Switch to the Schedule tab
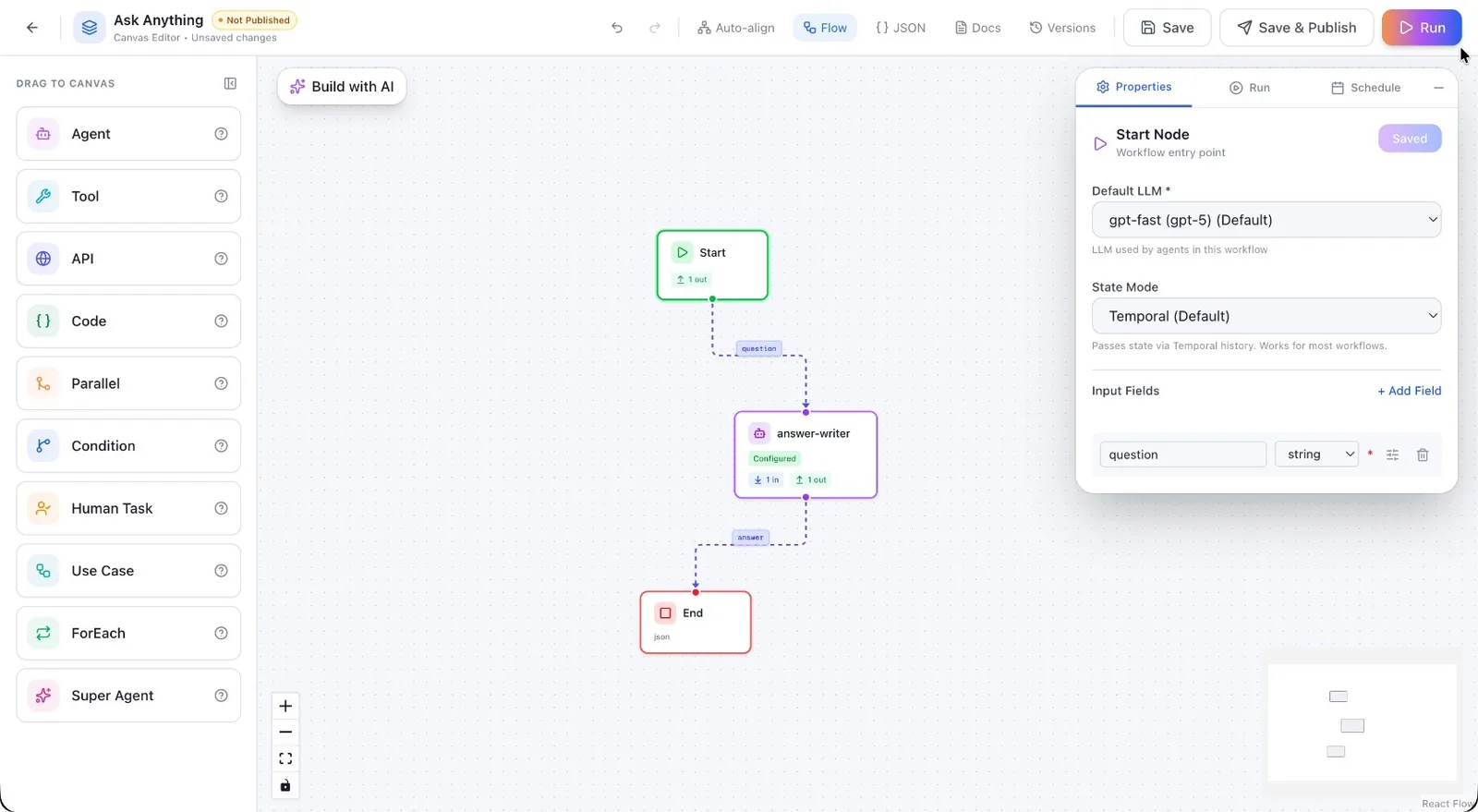The image size is (1478, 812). 1365,88
